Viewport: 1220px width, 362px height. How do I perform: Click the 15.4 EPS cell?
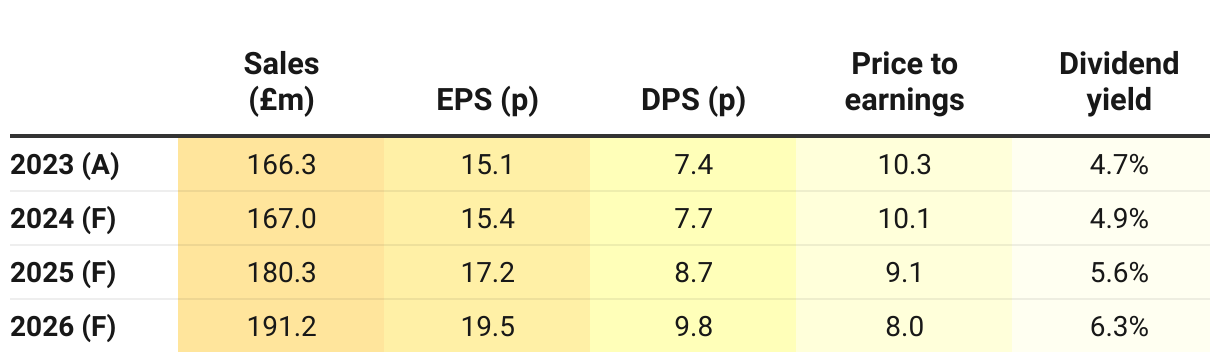coord(487,219)
